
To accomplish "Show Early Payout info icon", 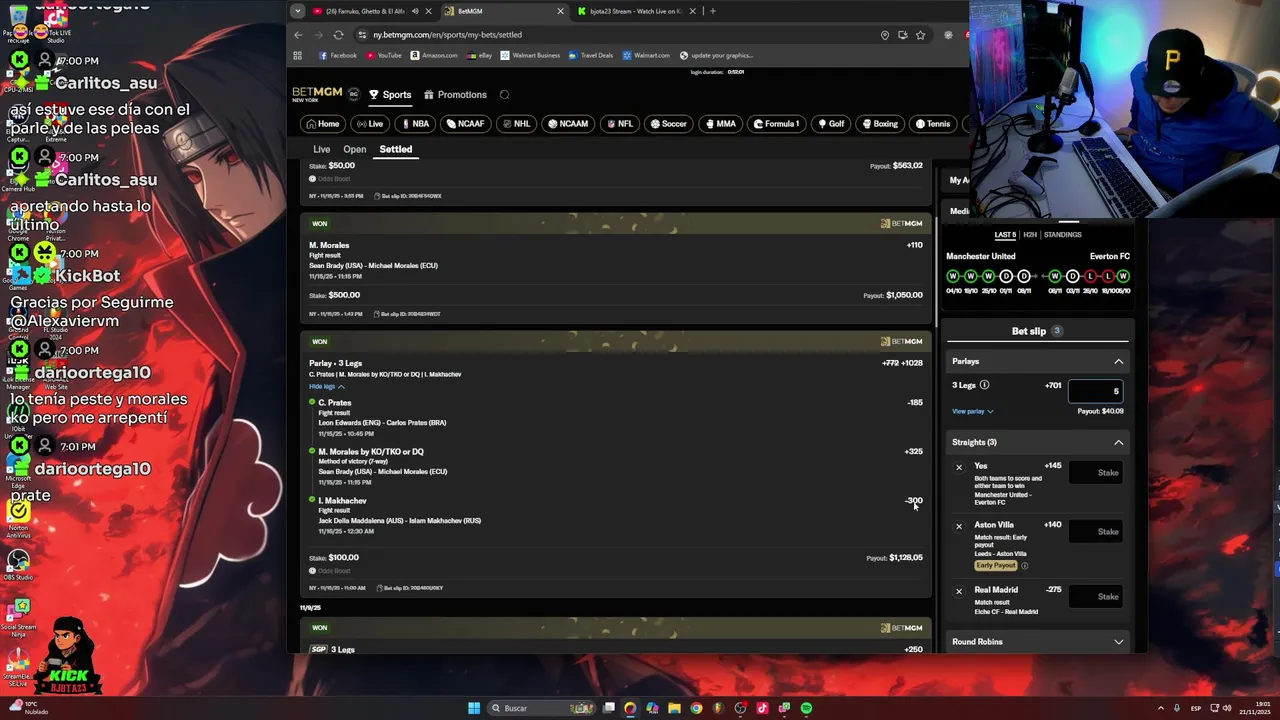I will pos(1024,566).
